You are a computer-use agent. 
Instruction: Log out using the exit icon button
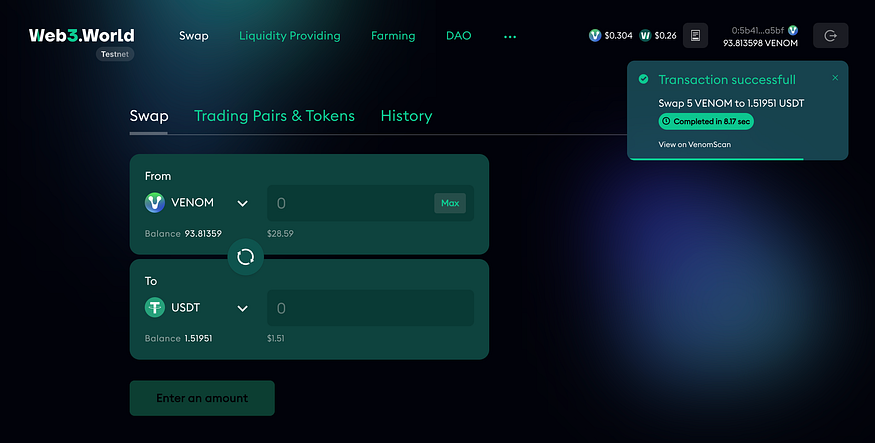(830, 36)
